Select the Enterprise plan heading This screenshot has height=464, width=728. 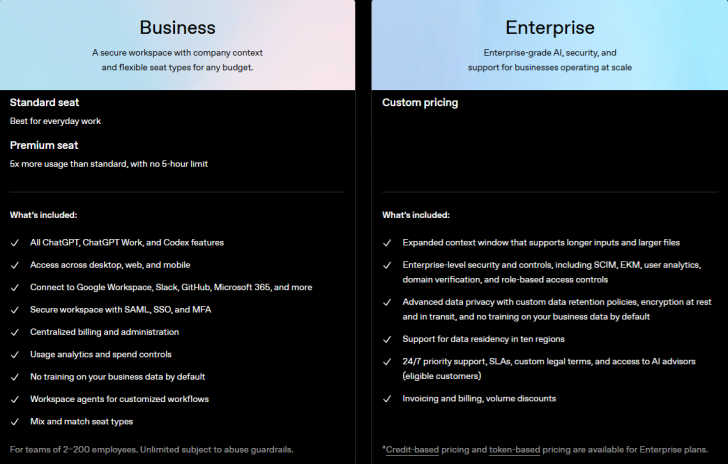550,27
